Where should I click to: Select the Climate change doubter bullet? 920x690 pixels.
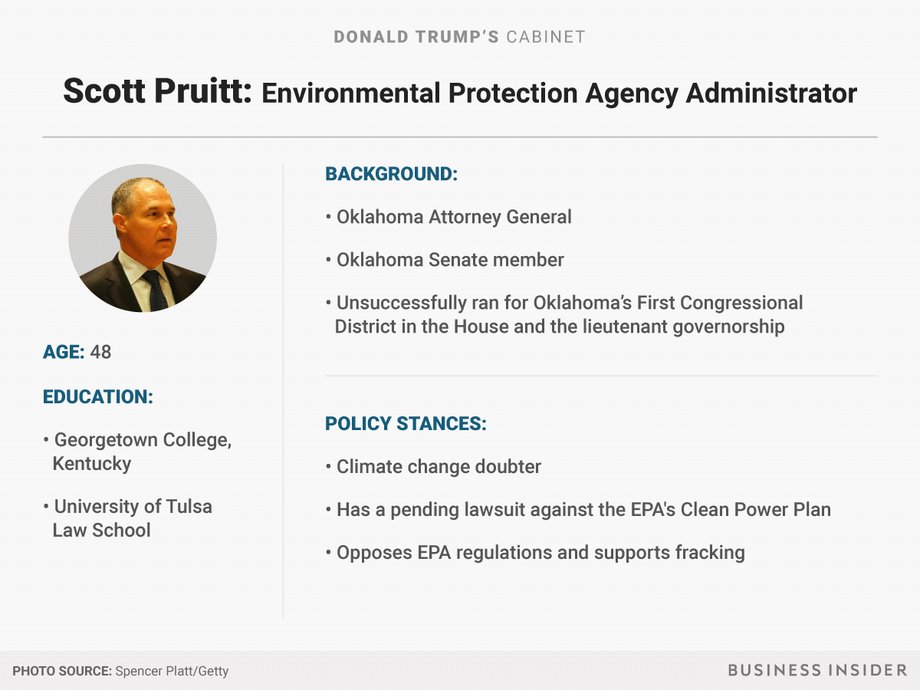pos(433,467)
